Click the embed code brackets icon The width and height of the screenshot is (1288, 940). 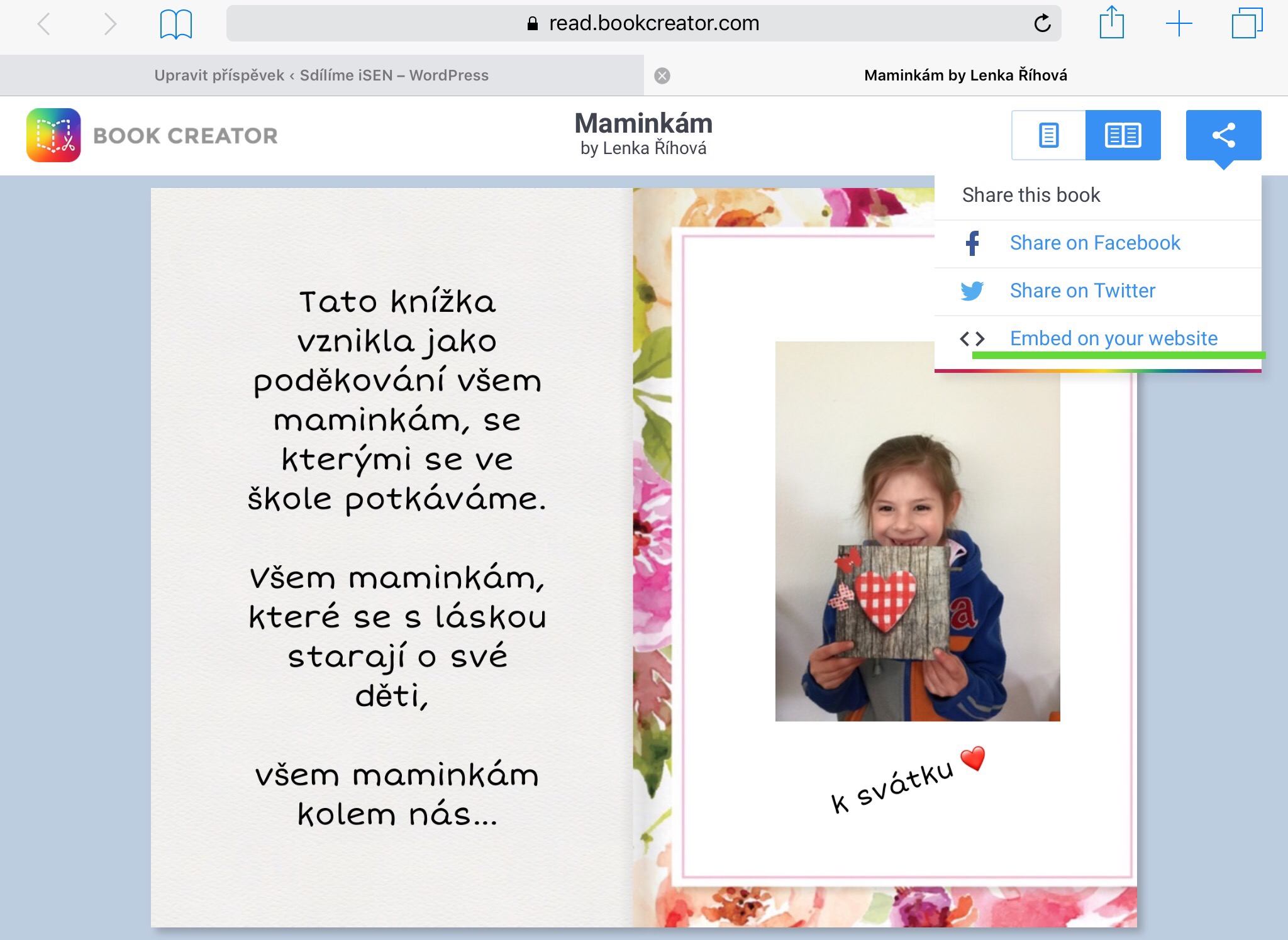tap(972, 339)
